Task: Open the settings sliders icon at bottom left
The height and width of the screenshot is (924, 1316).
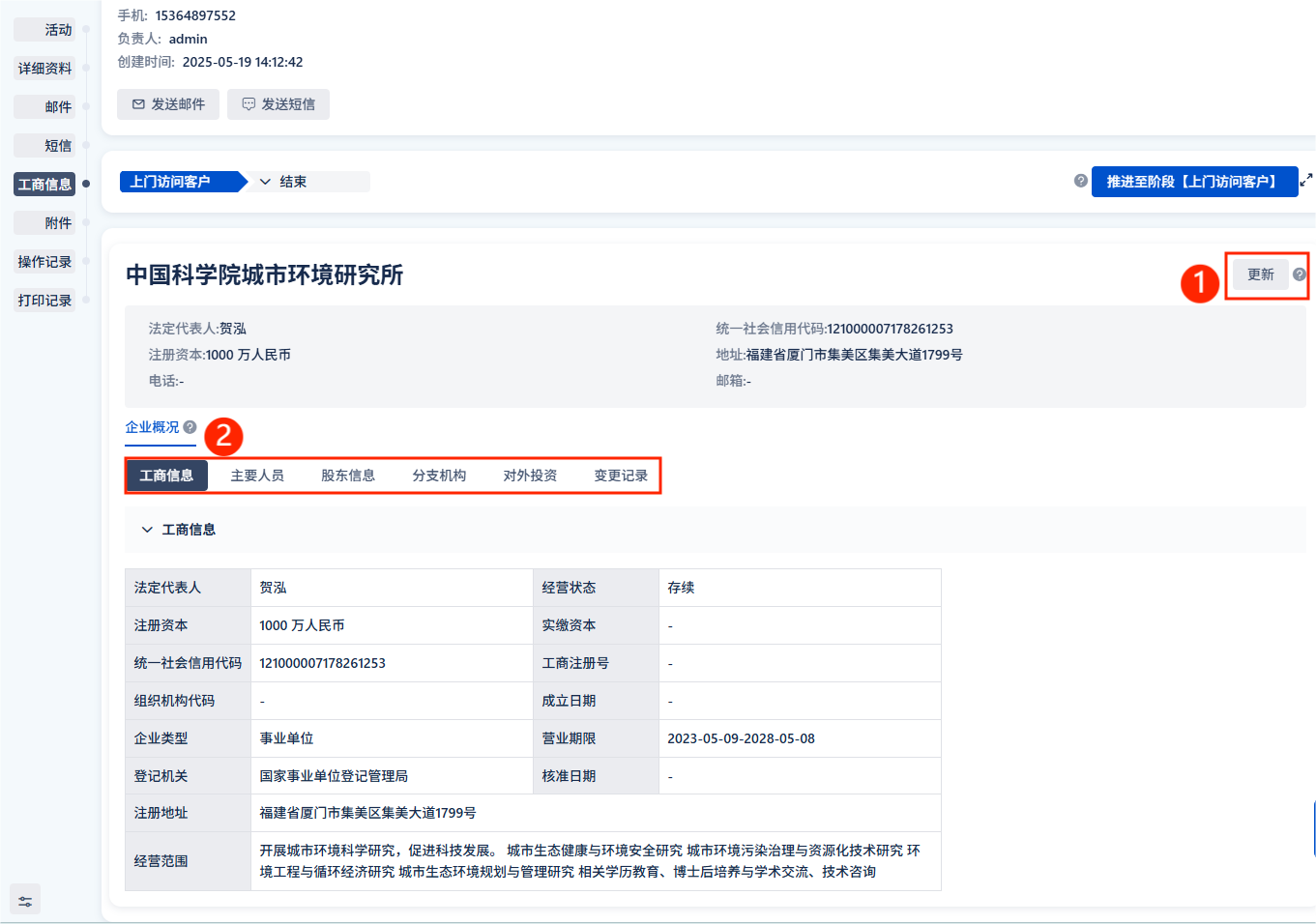Action: [25, 901]
